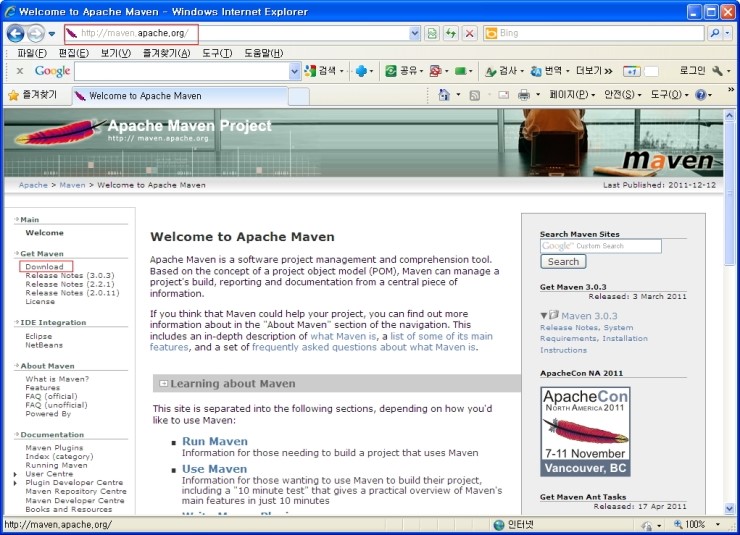Click the Print icon in command bar
The image size is (740, 535).
pos(524,95)
